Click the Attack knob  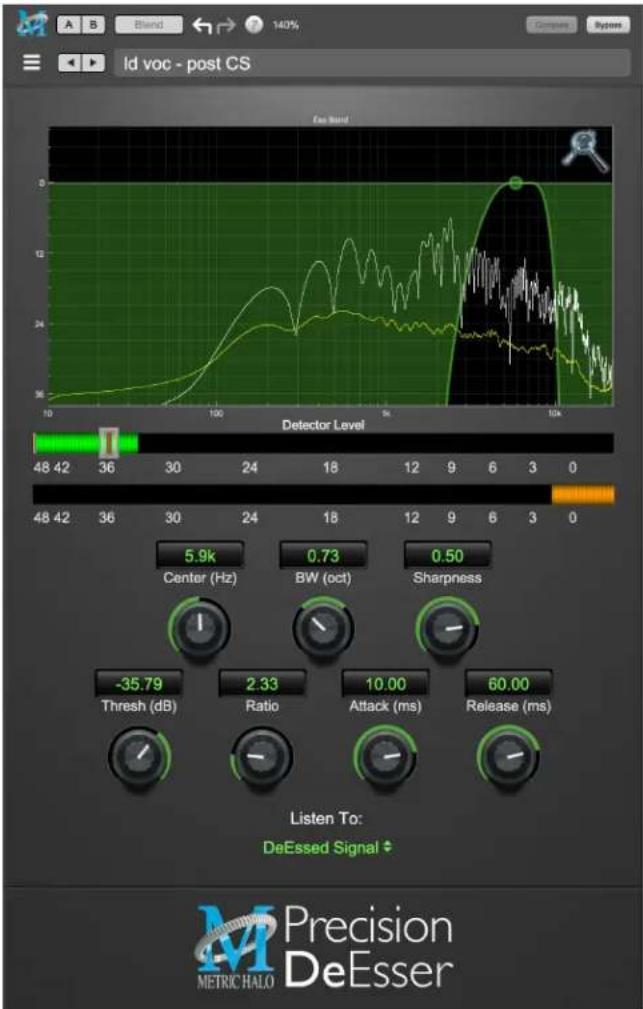pyautogui.click(x=385, y=756)
